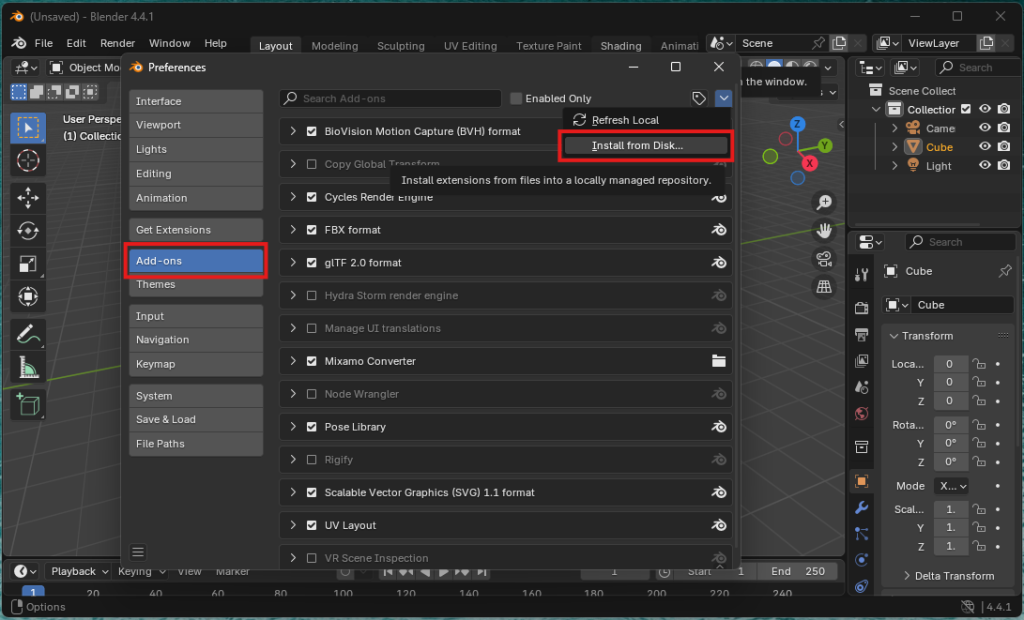The image size is (1024, 620).
Task: Uncheck the FBX format add-on
Action: click(x=312, y=230)
